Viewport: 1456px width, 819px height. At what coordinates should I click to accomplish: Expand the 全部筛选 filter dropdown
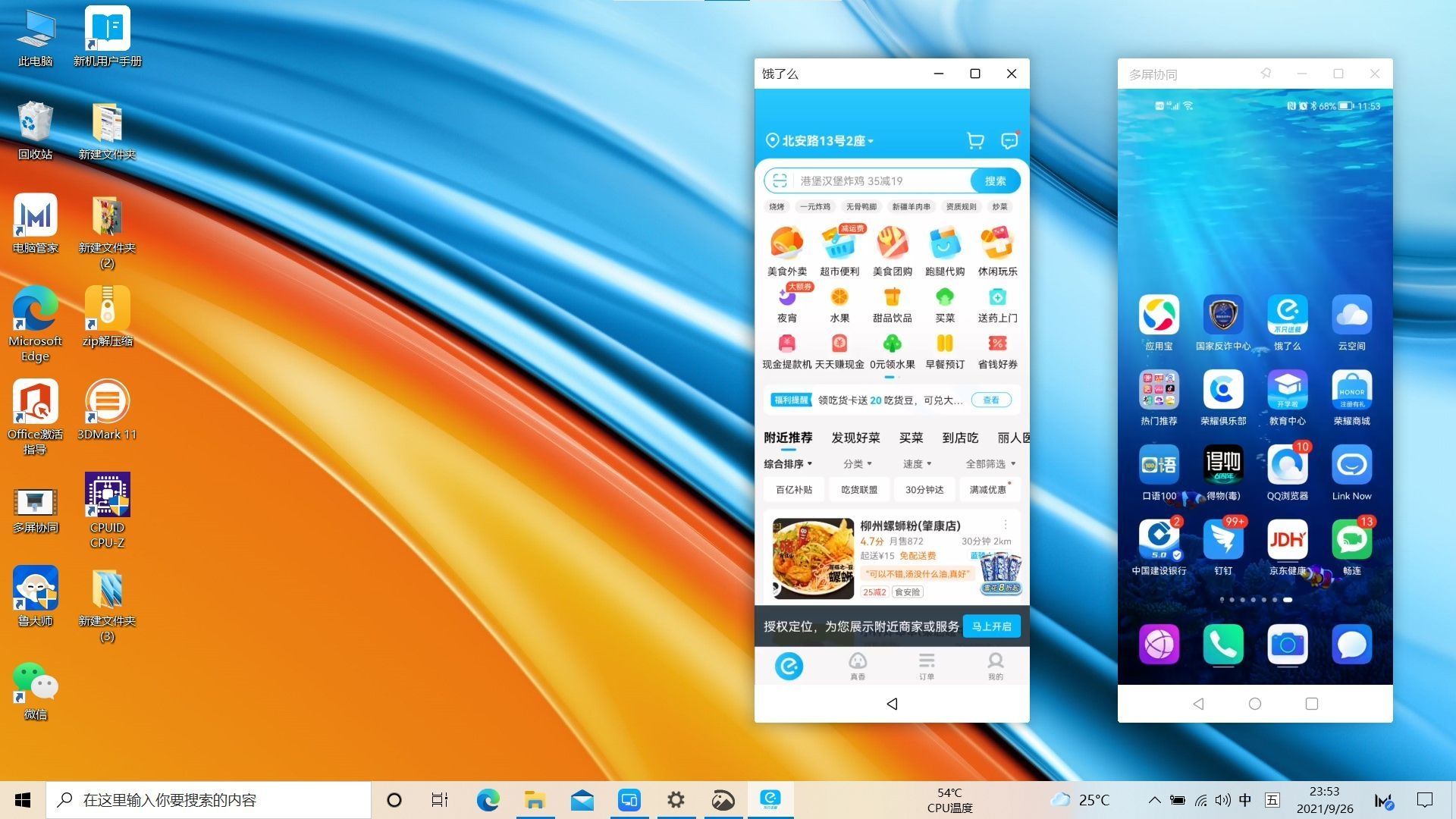(990, 463)
